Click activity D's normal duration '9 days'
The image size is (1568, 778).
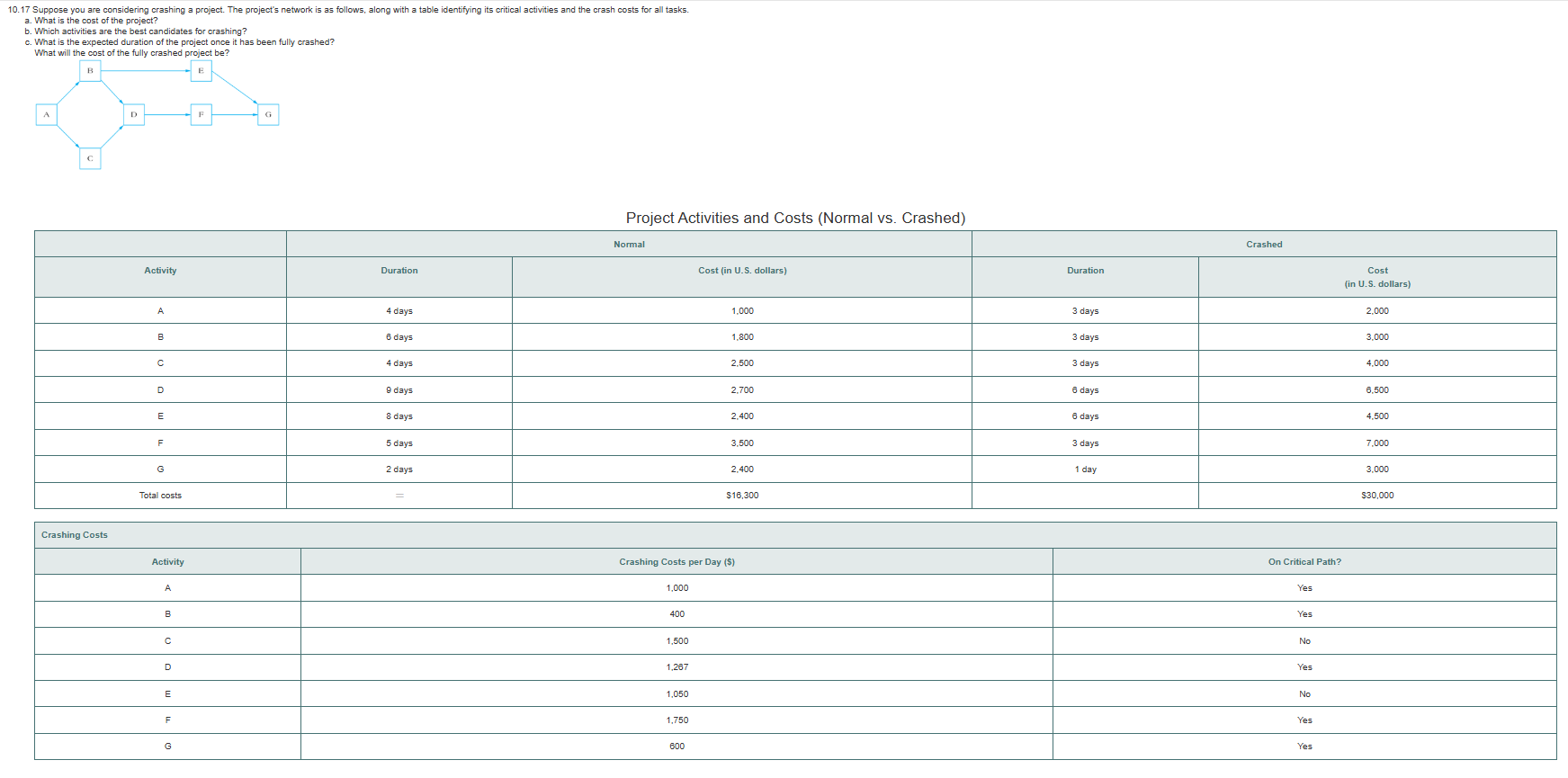pos(399,390)
